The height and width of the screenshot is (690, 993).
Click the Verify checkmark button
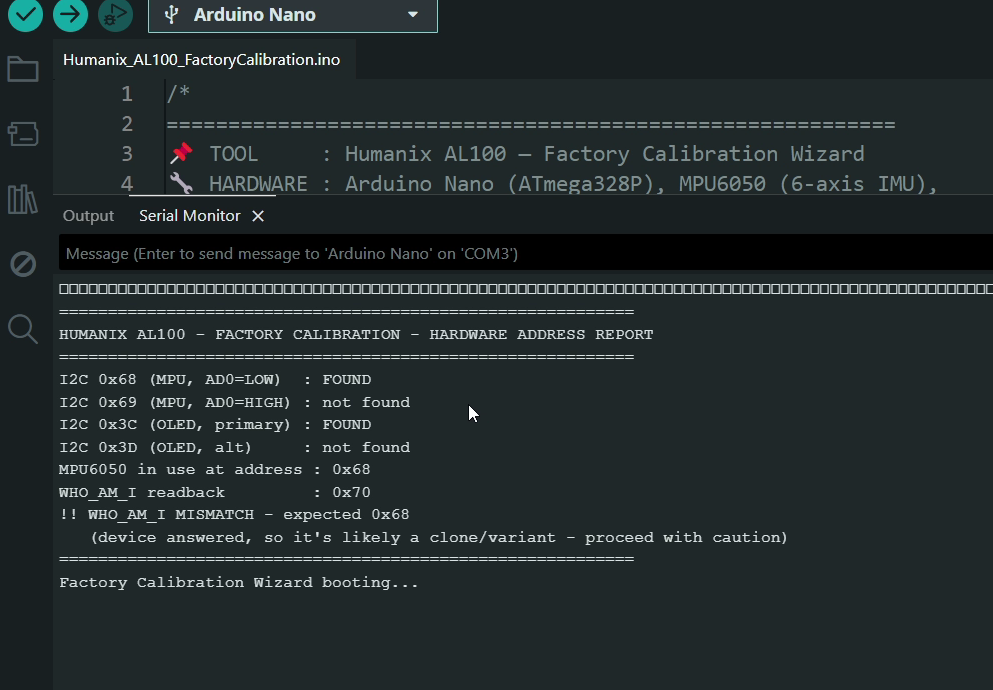25,15
